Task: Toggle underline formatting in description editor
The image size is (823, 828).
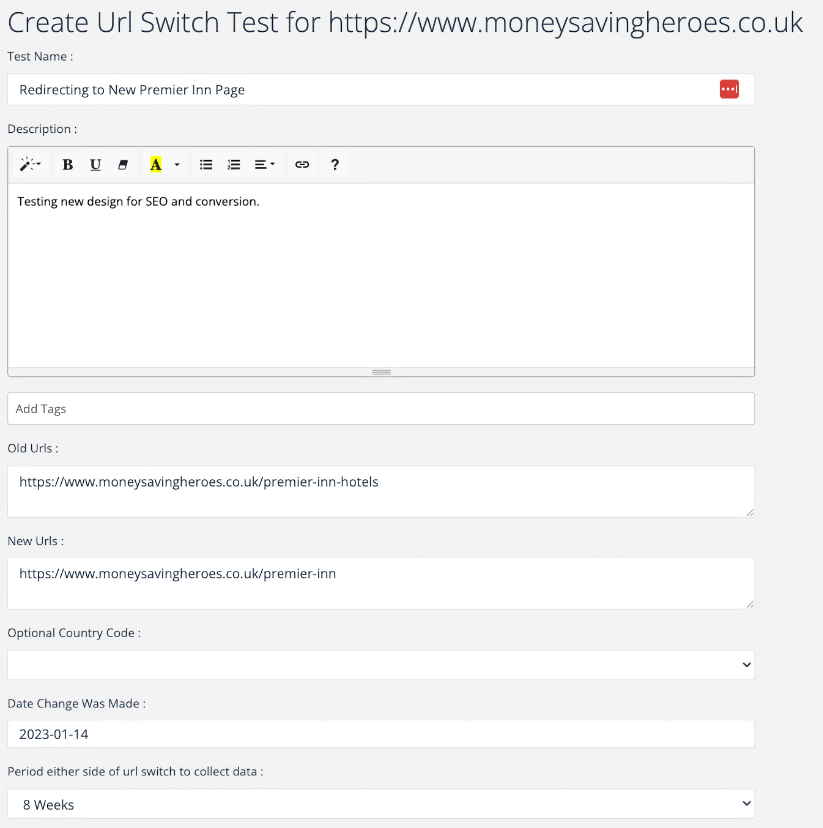Action: coord(95,165)
